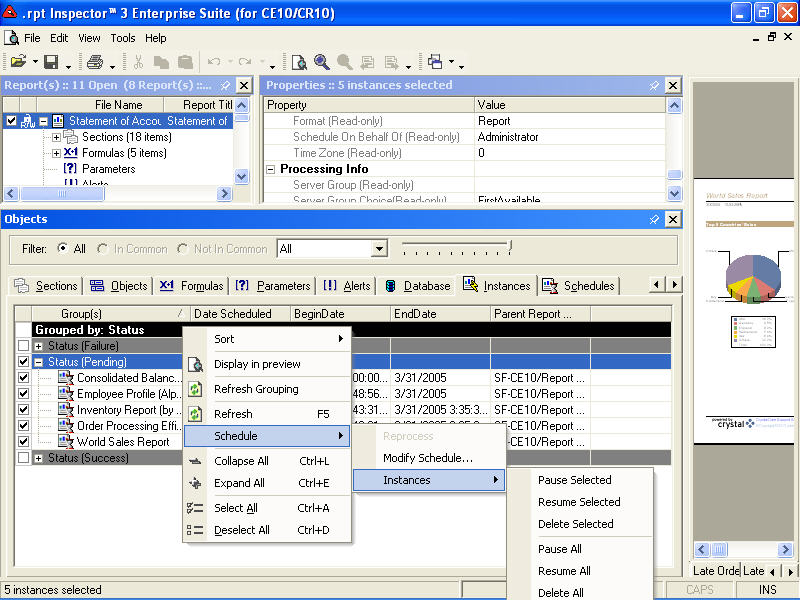Expand the Status (Failure) group

[x=38, y=346]
